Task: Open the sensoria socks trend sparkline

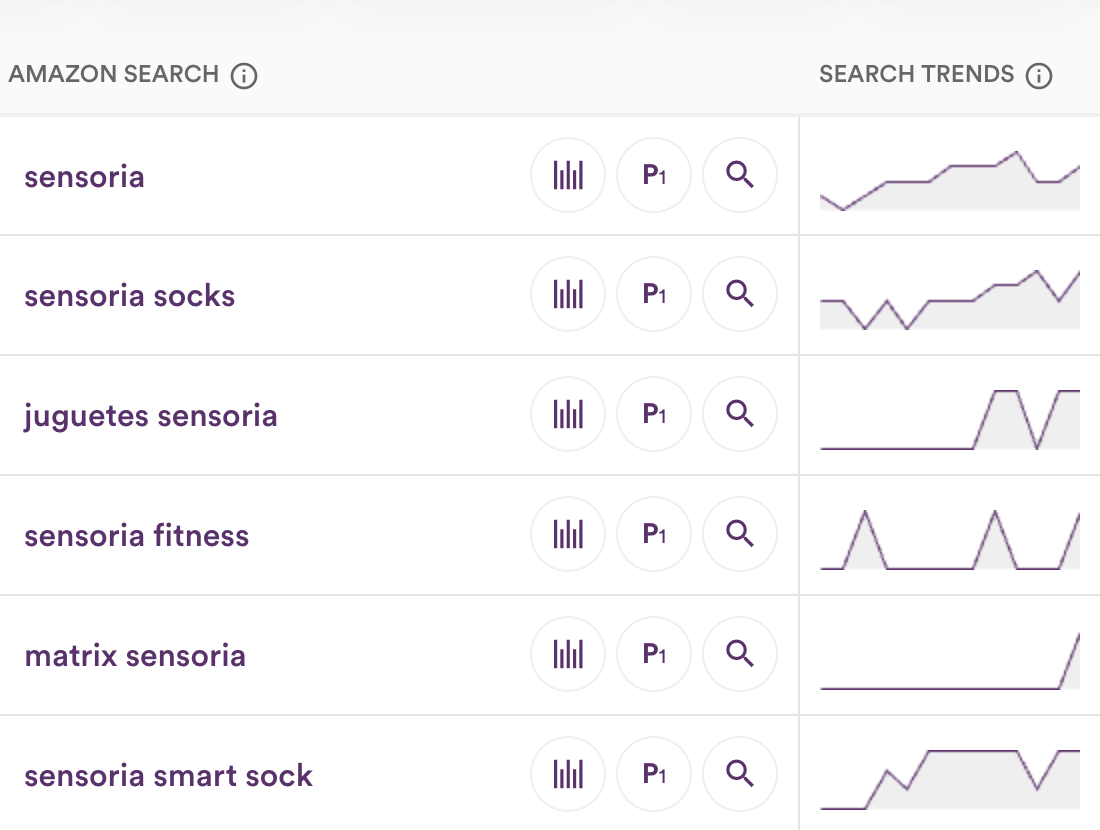Action: 950,300
